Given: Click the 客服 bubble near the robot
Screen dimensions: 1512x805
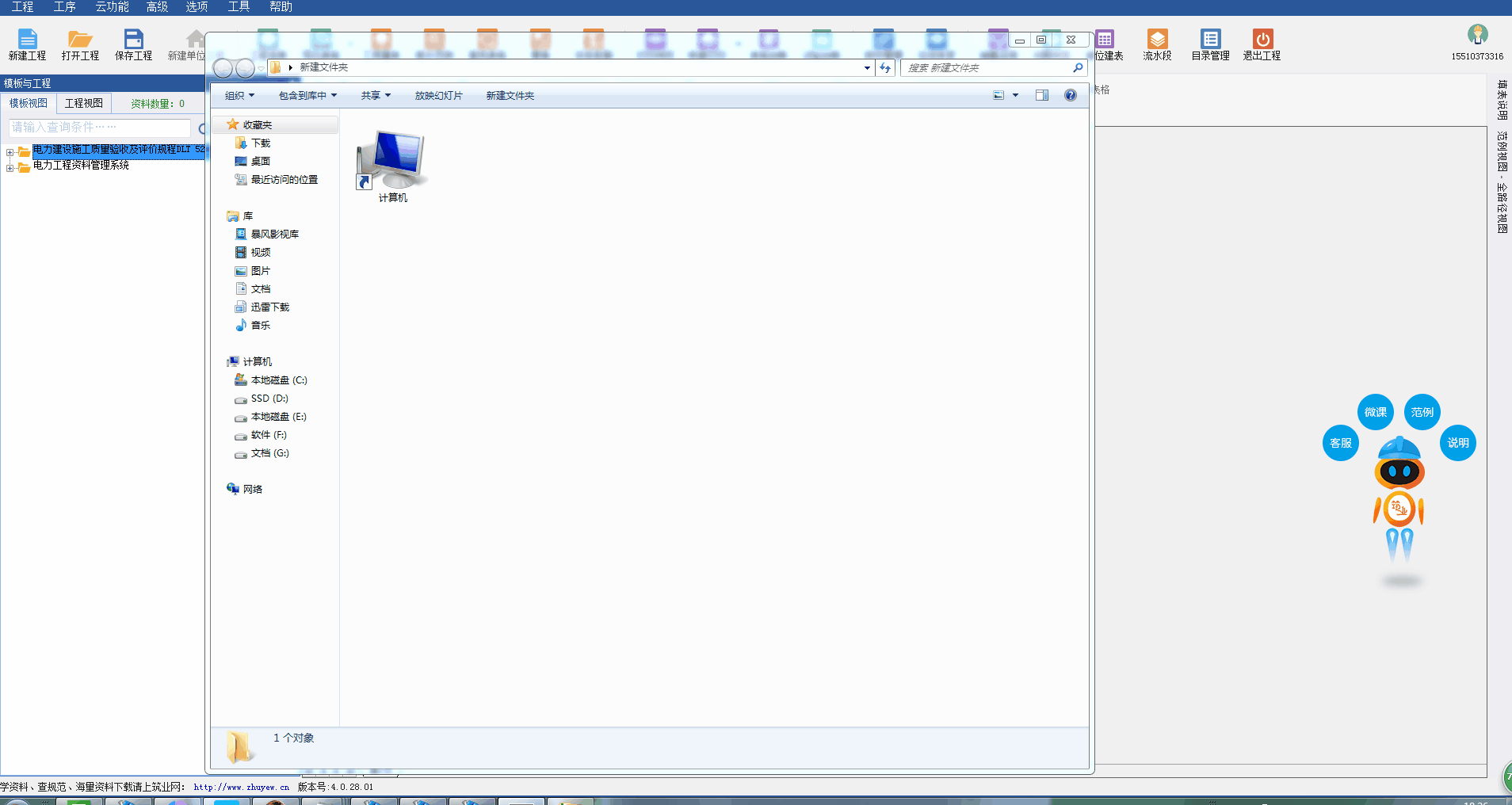Looking at the screenshot, I should pos(1341,443).
